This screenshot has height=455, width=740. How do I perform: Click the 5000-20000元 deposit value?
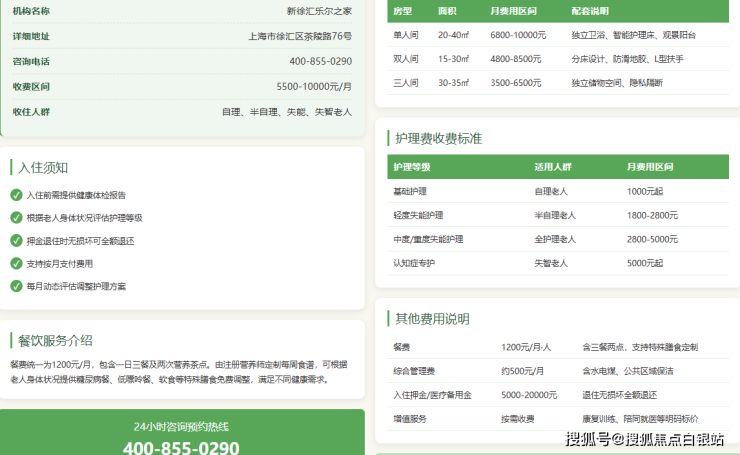point(529,395)
